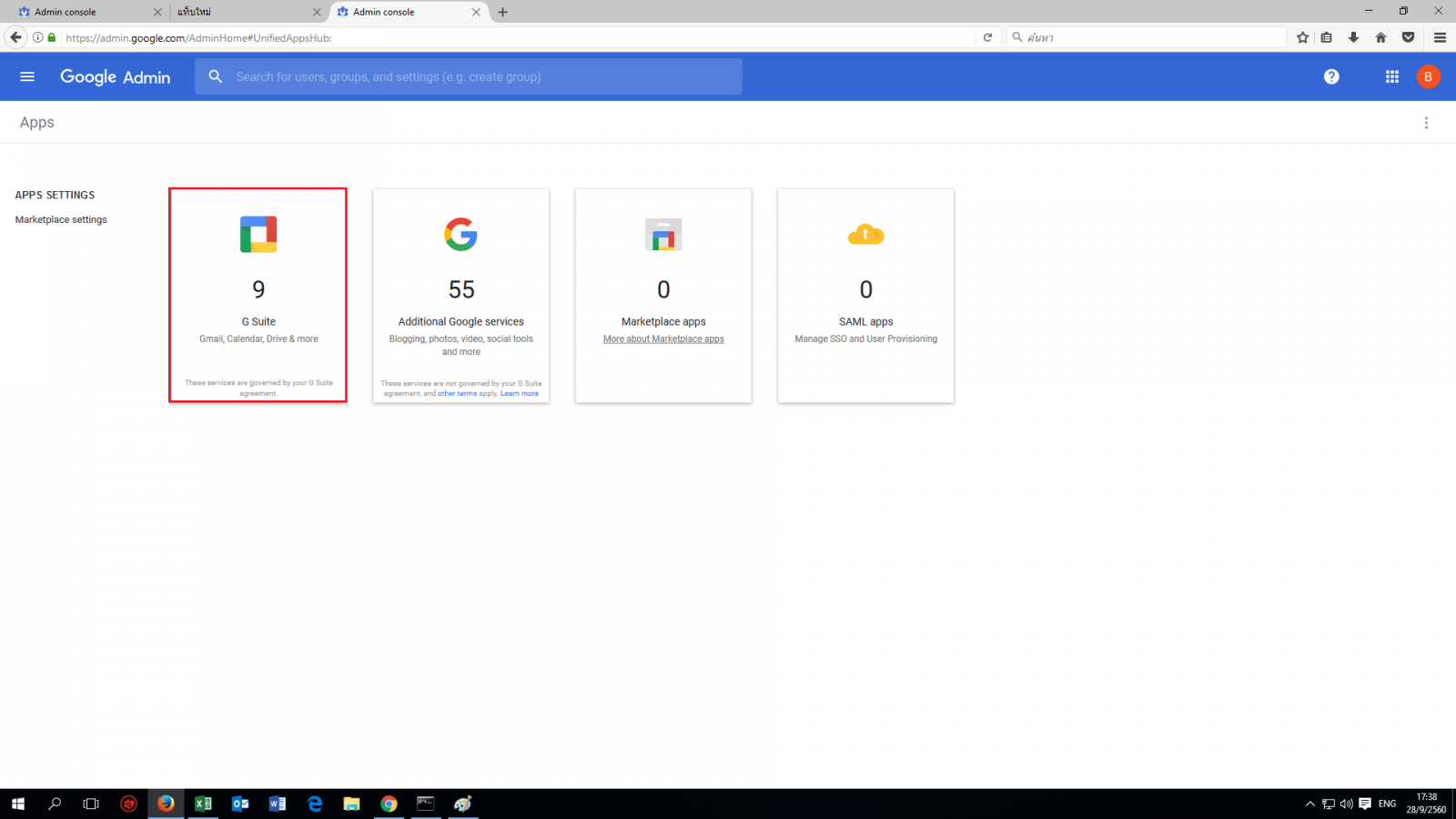Open the SAML apps card title
The width and height of the screenshot is (1456, 819).
[866, 321]
